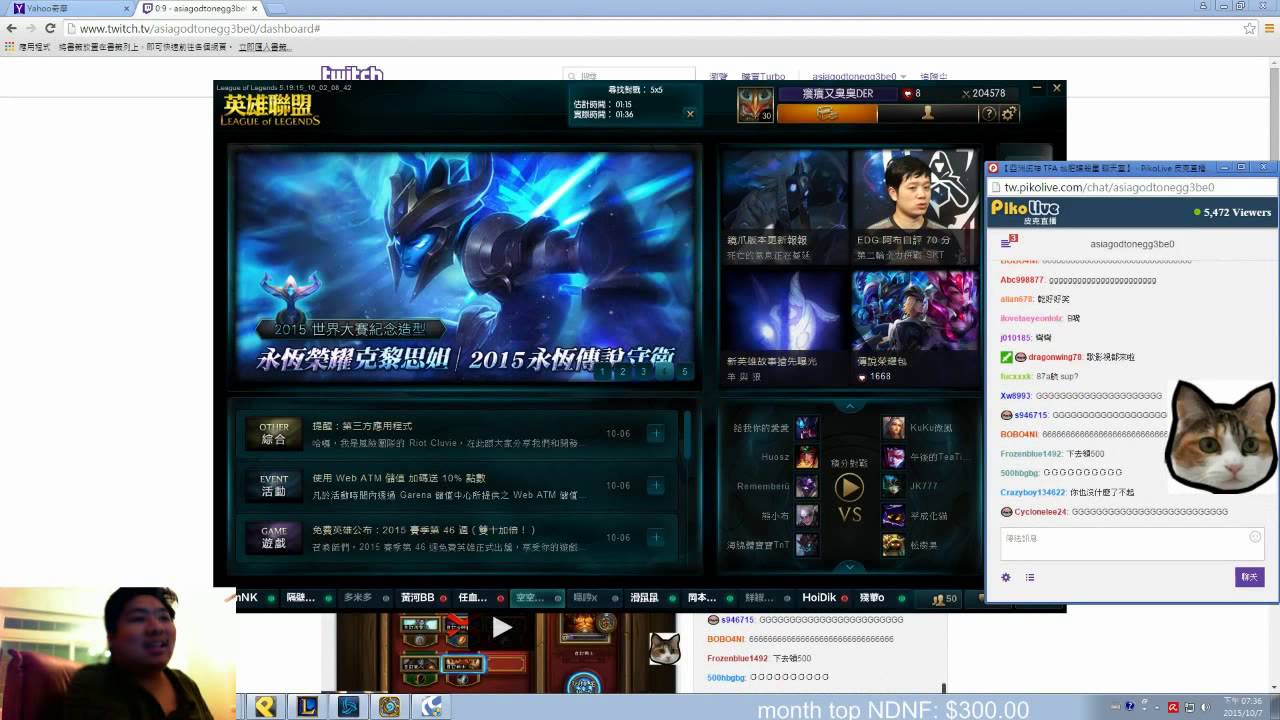Collapse the match panel with up chevron

[850, 406]
